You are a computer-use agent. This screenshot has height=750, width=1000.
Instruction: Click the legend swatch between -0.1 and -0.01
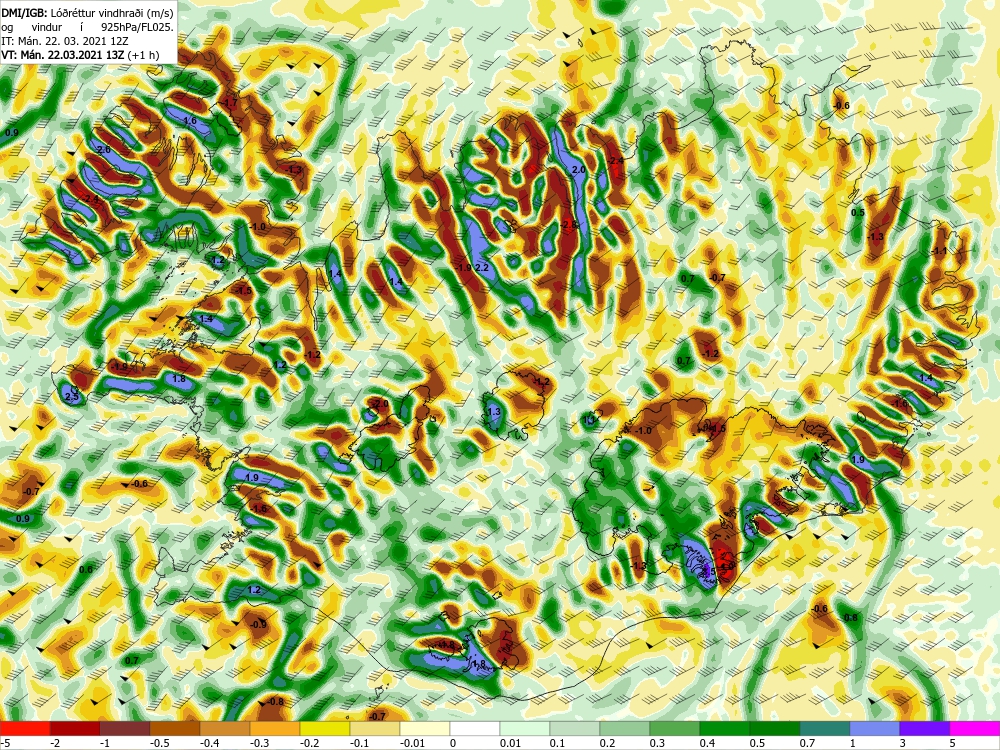tap(375, 728)
